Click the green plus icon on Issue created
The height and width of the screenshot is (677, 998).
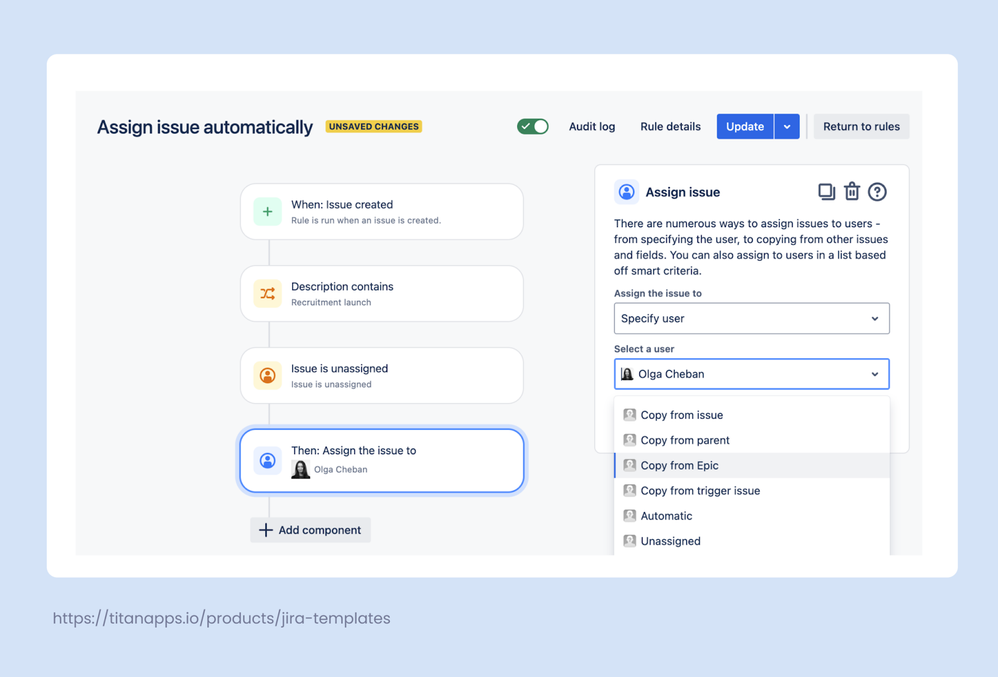point(267,212)
